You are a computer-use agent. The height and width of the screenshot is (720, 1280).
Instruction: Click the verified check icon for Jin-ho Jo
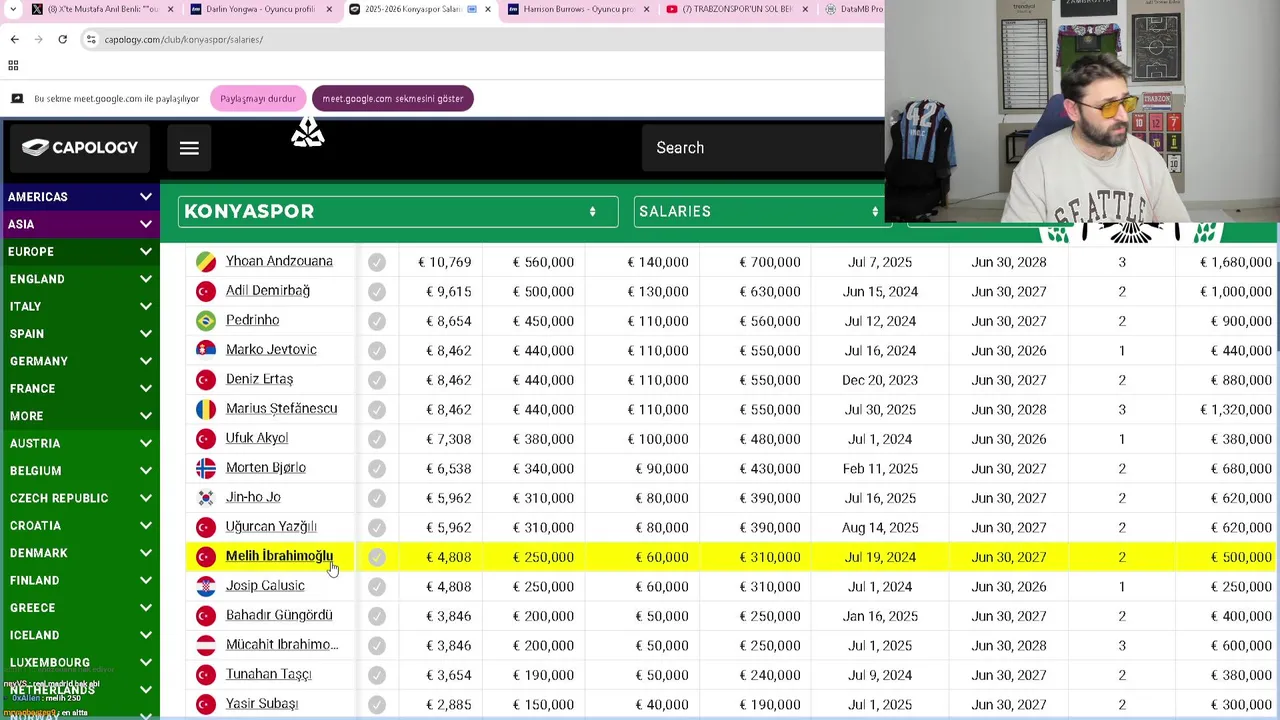377,498
